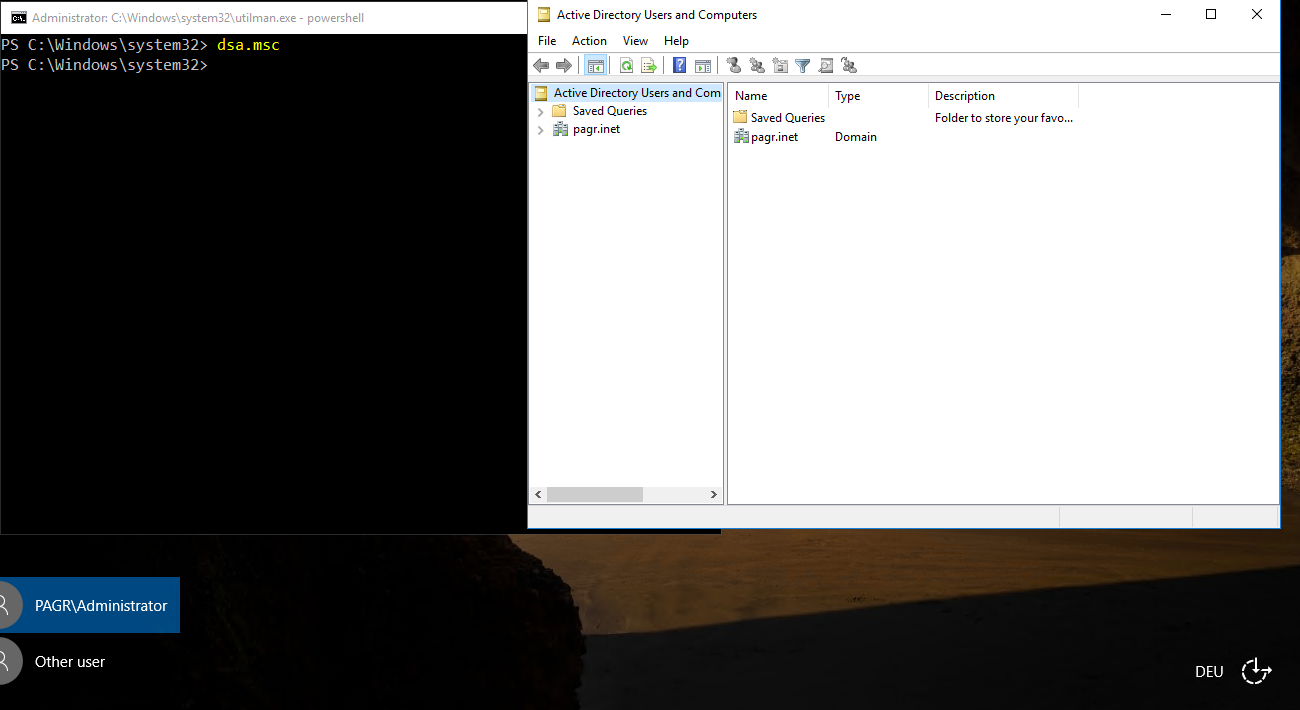The height and width of the screenshot is (710, 1300).
Task: Click the tree pane horizontal scrollbar thumb
Action: tap(594, 494)
